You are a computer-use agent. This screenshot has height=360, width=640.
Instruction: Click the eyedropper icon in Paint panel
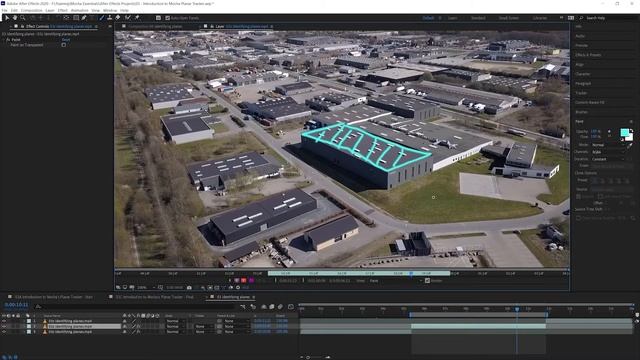click(629, 145)
